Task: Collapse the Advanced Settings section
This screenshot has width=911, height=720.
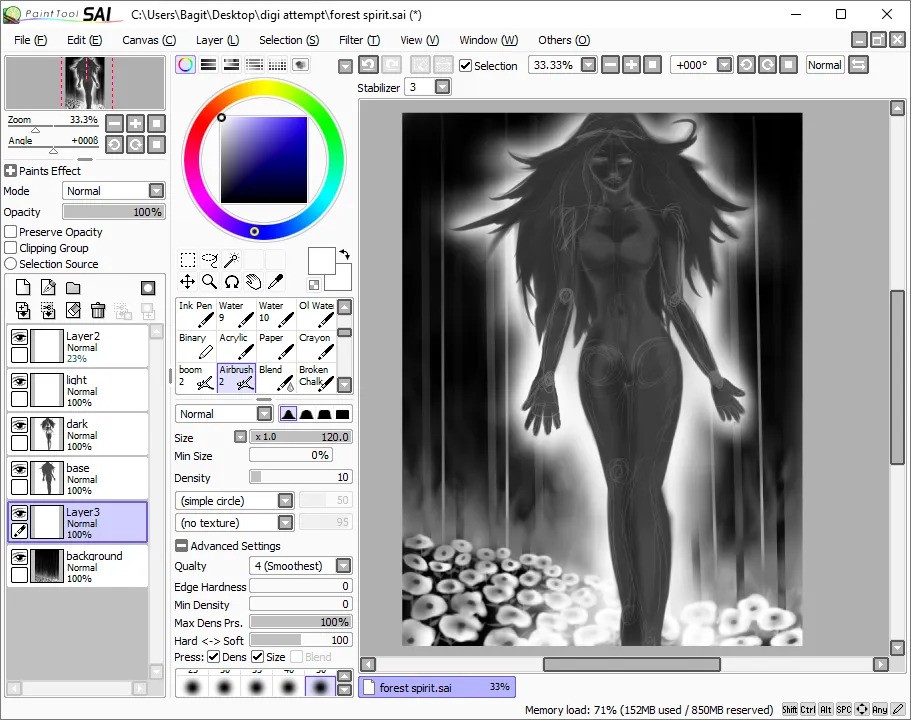Action: tap(181, 546)
